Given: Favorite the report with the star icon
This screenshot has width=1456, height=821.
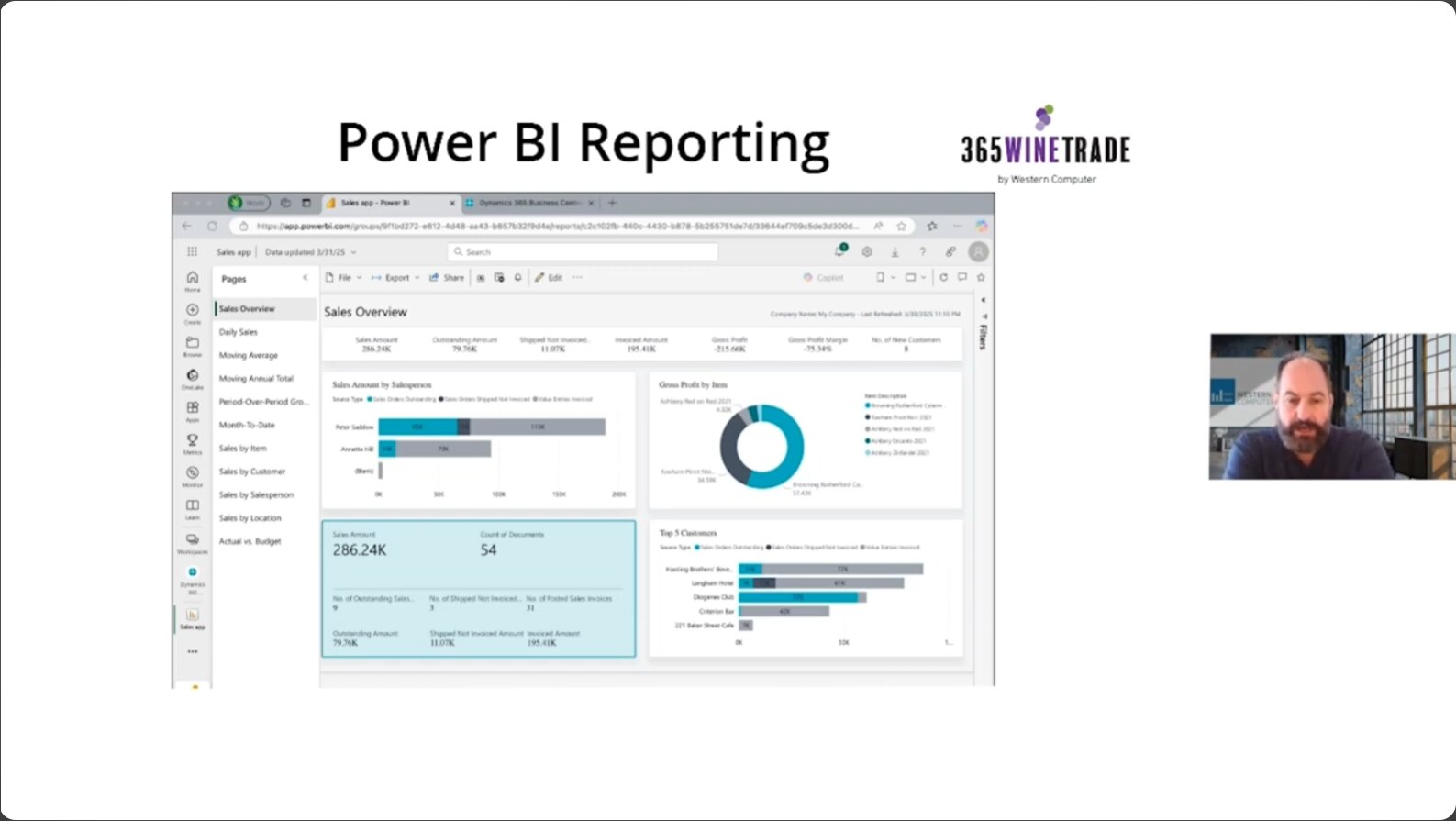Looking at the screenshot, I should click(x=981, y=277).
